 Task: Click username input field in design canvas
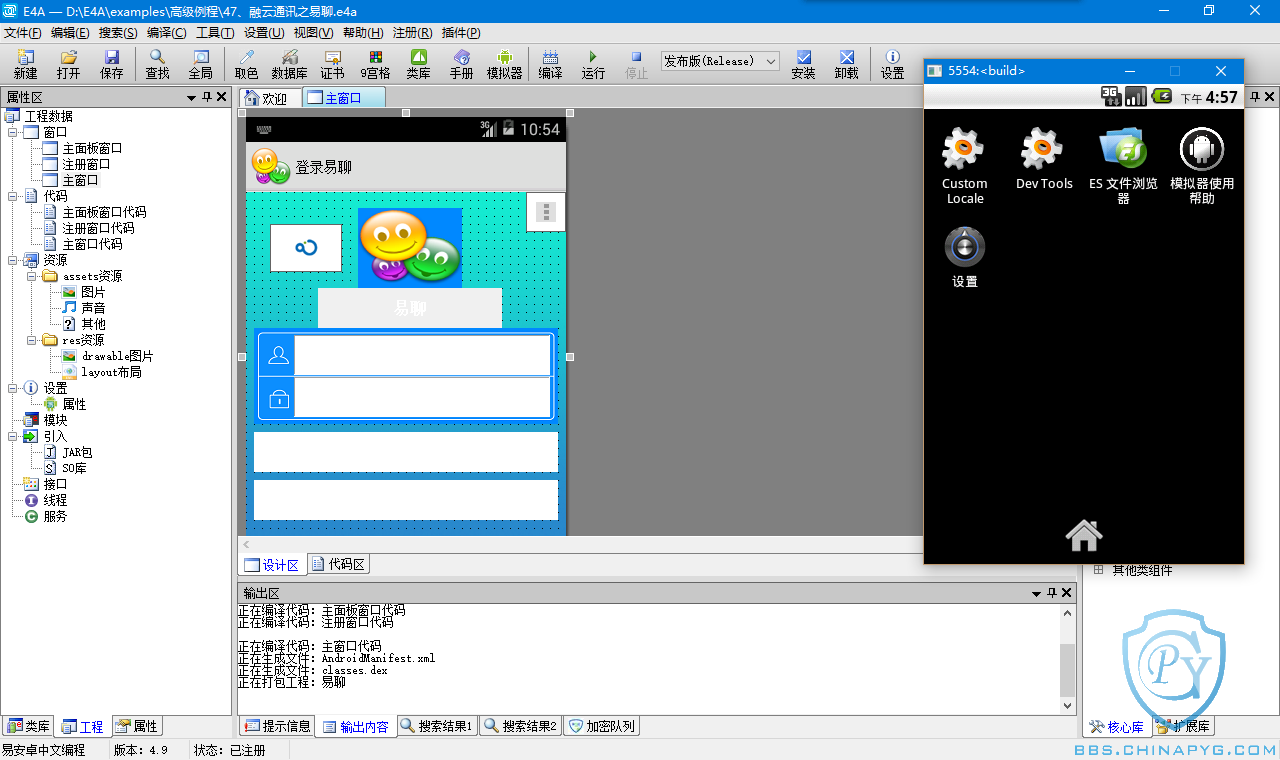(x=422, y=355)
